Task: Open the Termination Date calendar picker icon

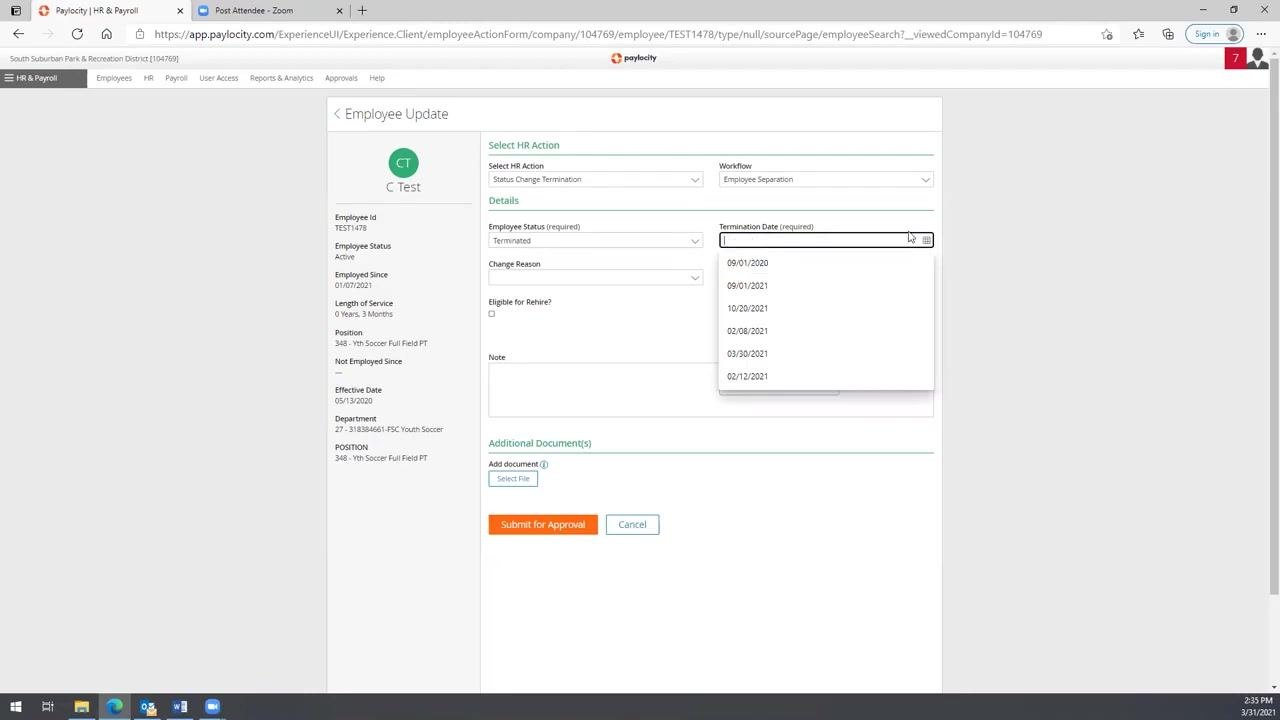Action: 927,240
